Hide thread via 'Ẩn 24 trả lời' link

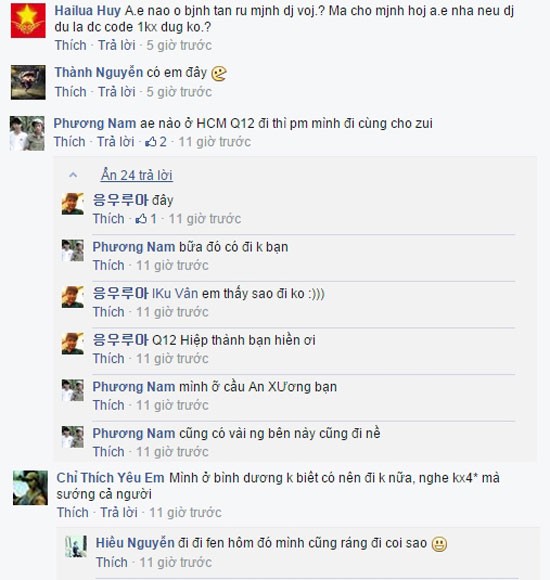136,175
